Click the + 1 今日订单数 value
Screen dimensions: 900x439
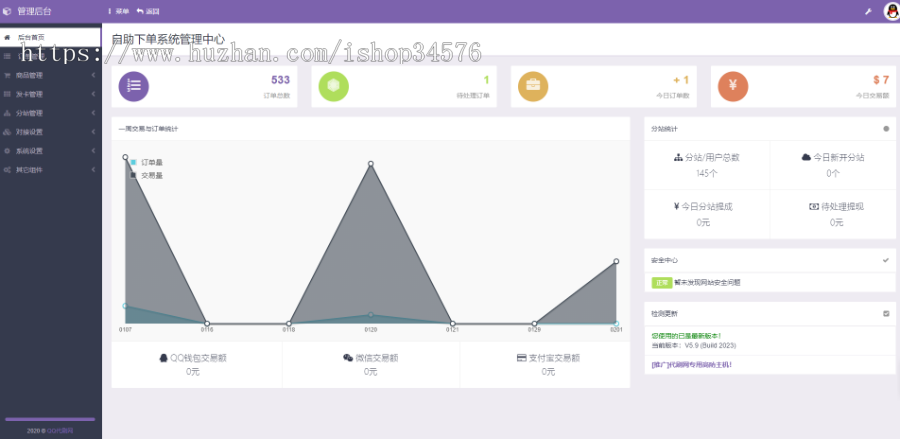click(681, 80)
